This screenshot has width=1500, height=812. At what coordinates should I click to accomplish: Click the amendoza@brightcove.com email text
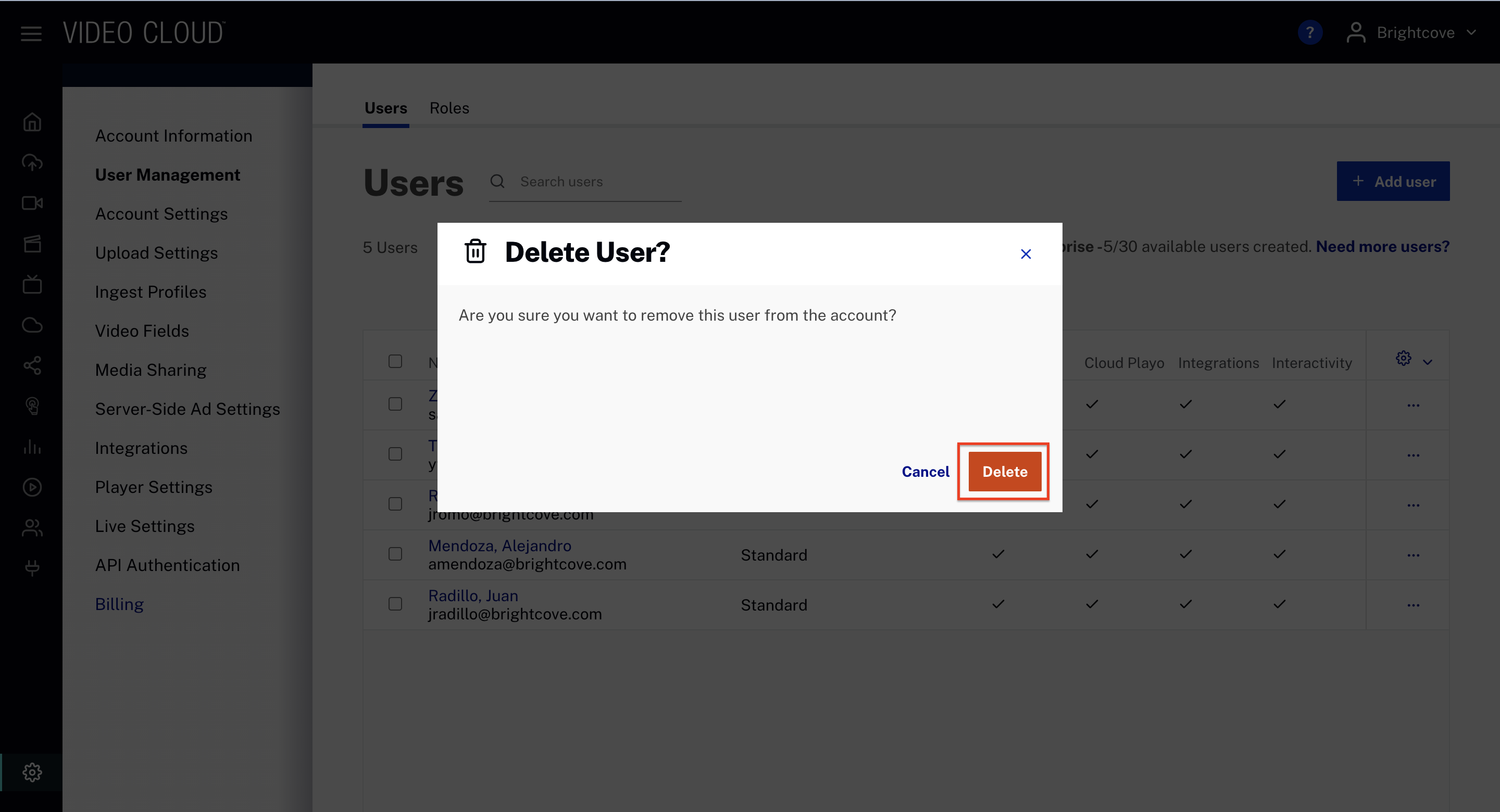(x=527, y=564)
